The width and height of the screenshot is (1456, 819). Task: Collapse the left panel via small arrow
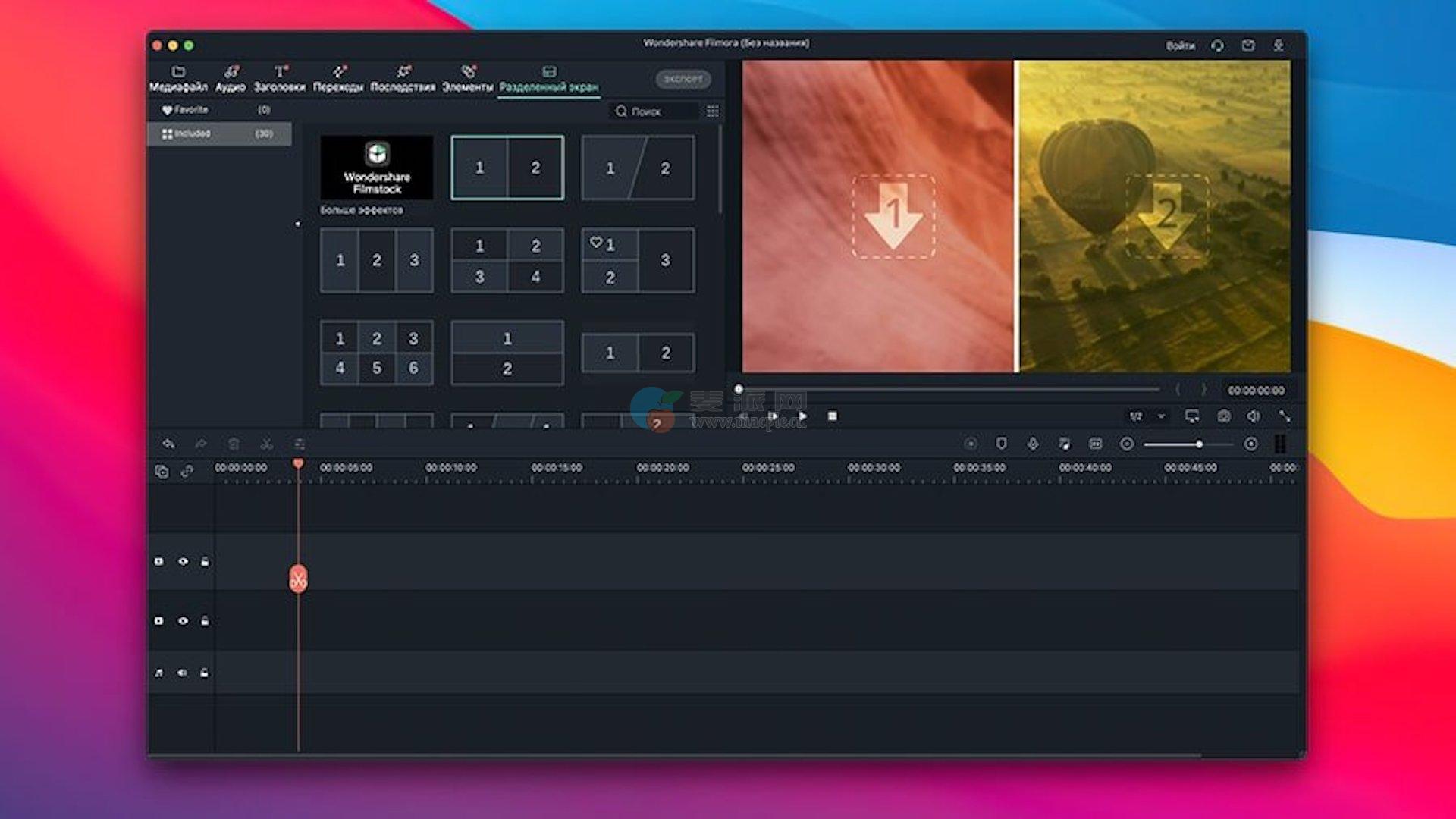(x=297, y=224)
